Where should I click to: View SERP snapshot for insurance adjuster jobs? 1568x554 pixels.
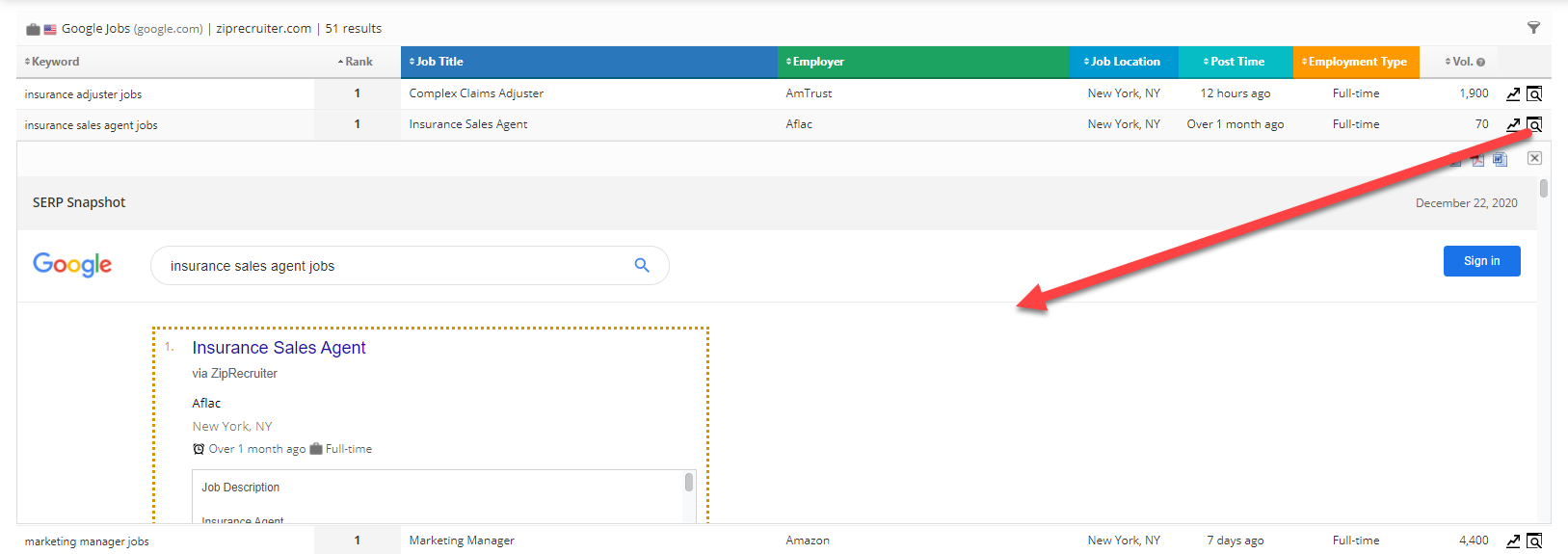coord(1534,94)
